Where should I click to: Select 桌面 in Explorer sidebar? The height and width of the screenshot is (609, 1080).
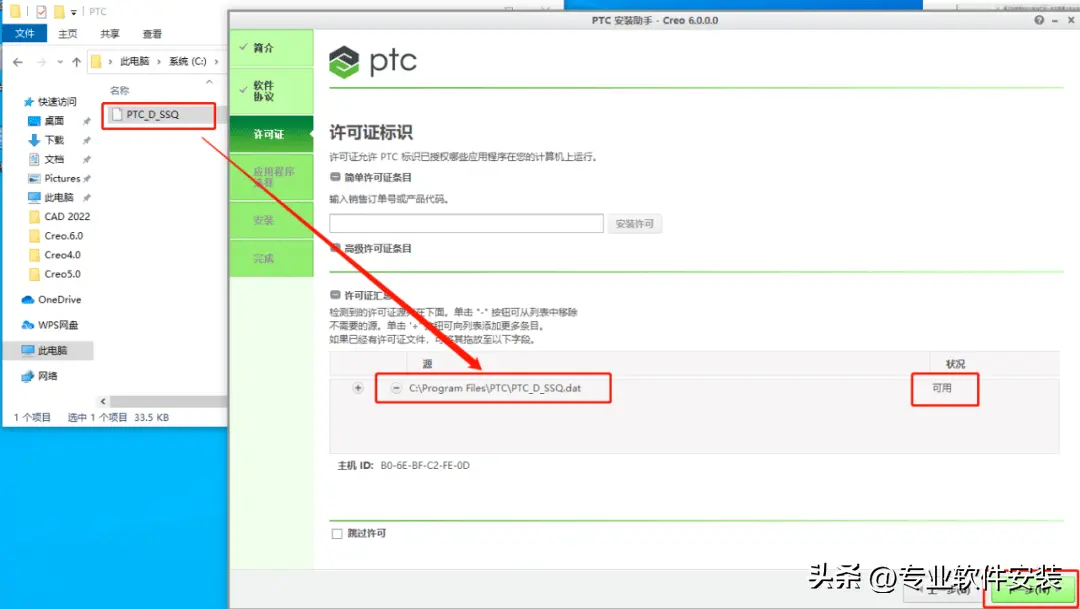coord(46,121)
